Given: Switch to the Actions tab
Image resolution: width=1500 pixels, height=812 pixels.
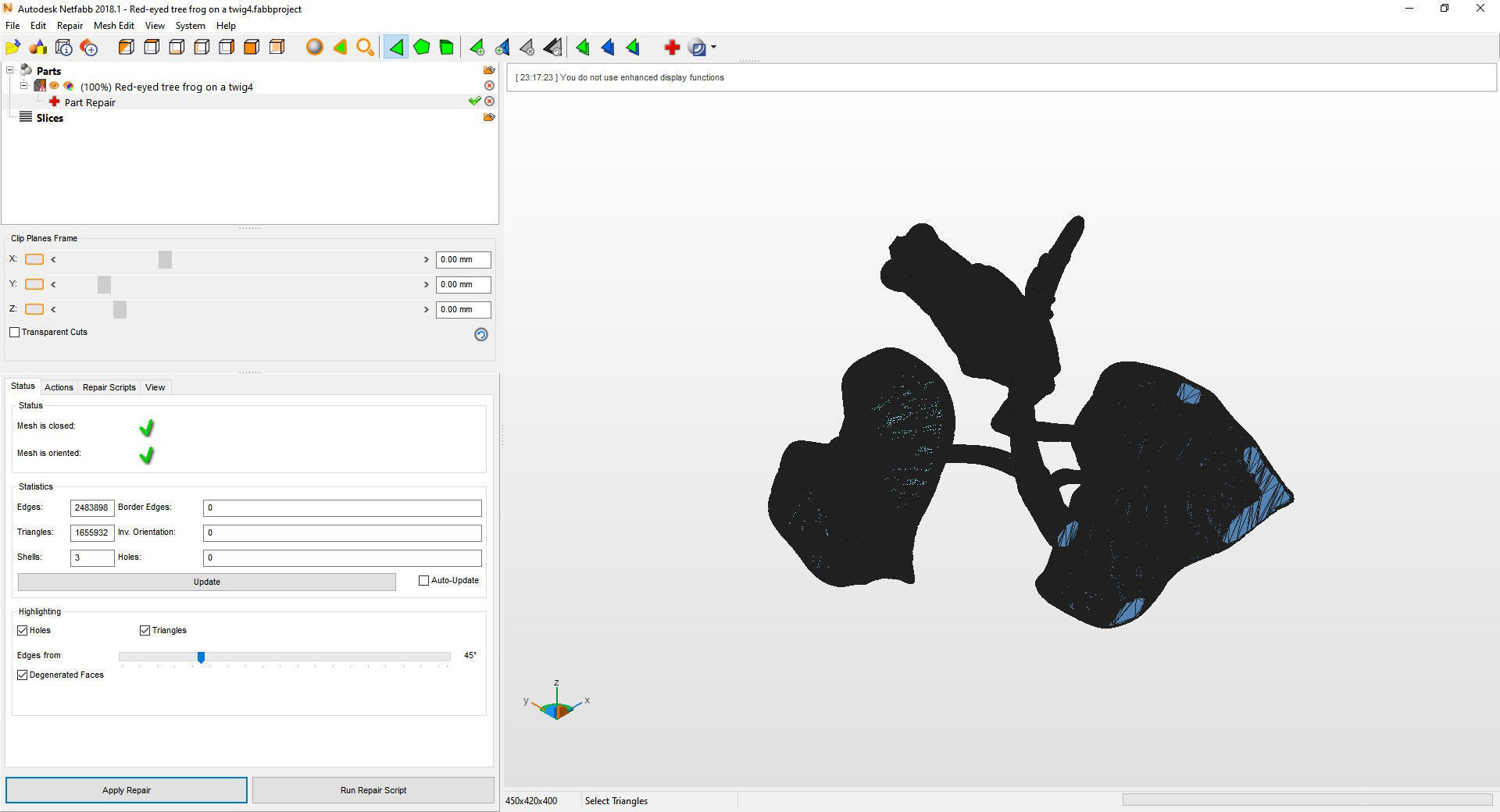Looking at the screenshot, I should pos(59,387).
